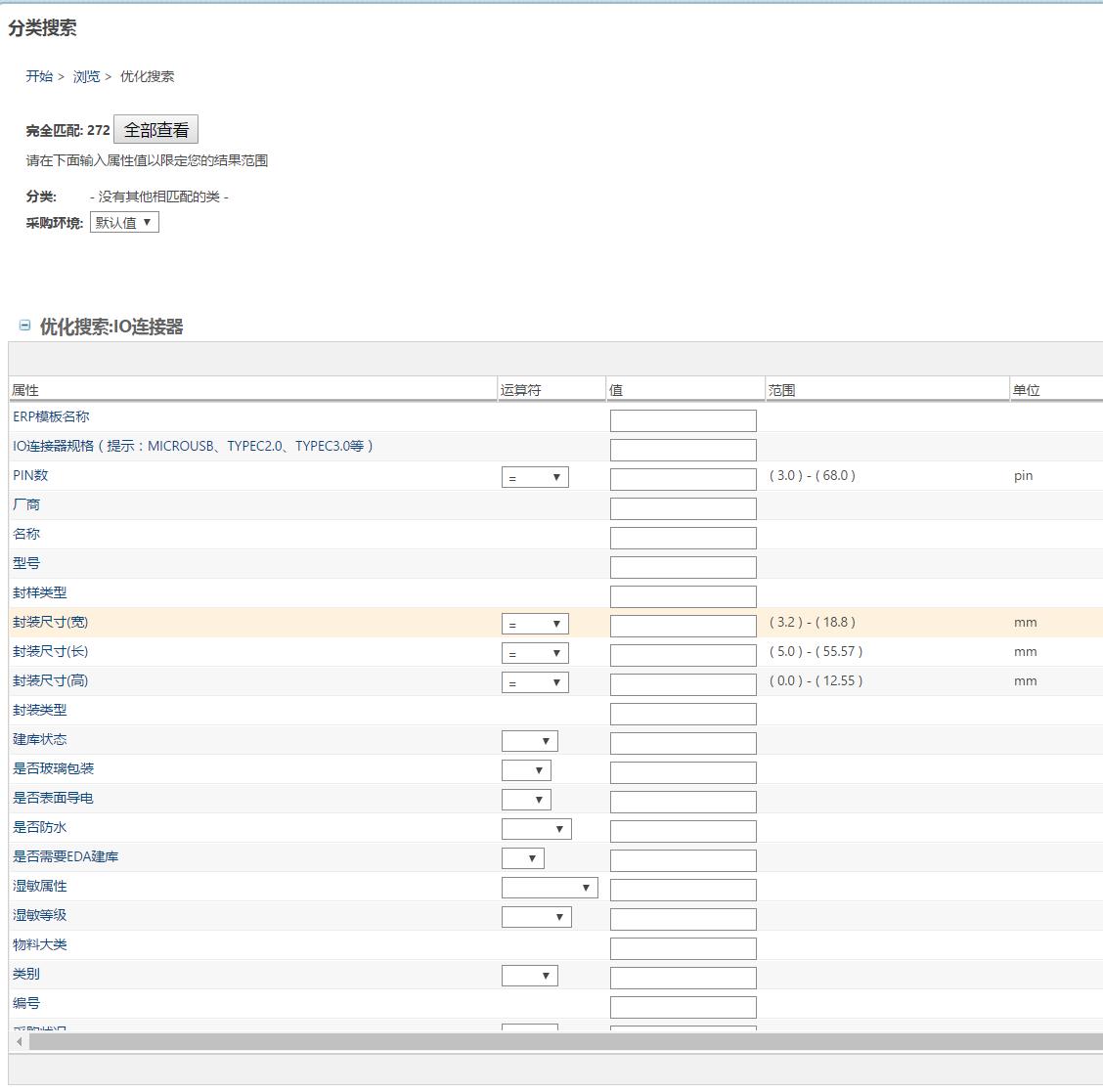
Task: Click the 物料大类 value field
Action: point(684,948)
